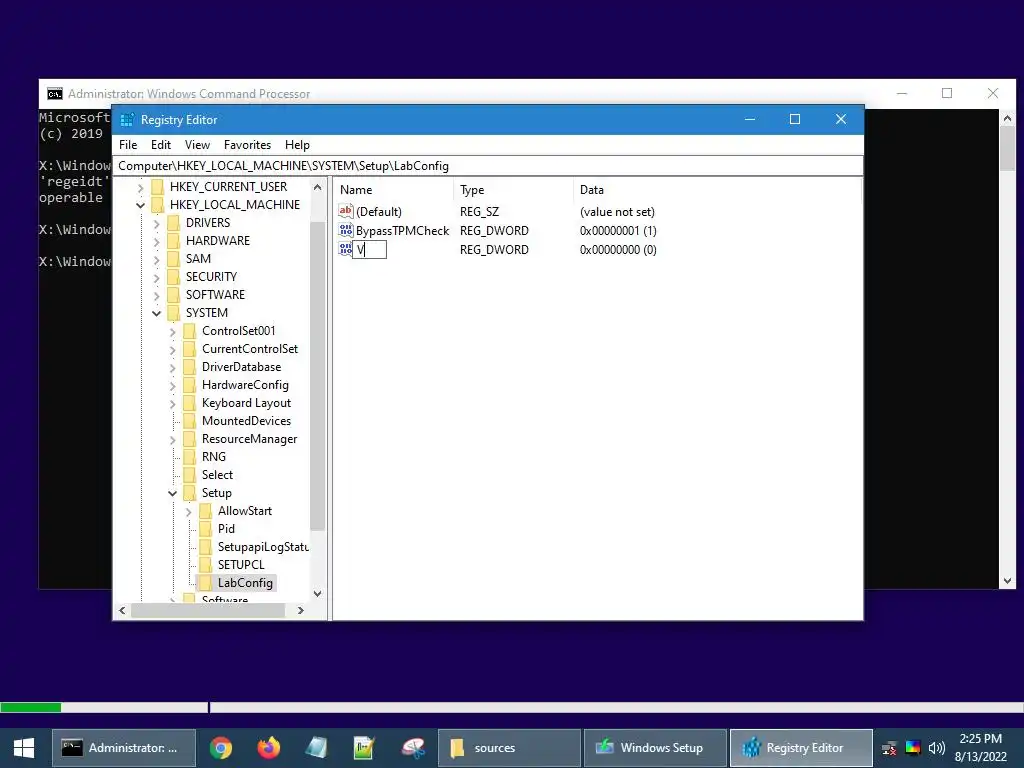Image resolution: width=1024 pixels, height=768 pixels.
Task: Switch to the sources folder taskbar button
Action: click(x=509, y=748)
